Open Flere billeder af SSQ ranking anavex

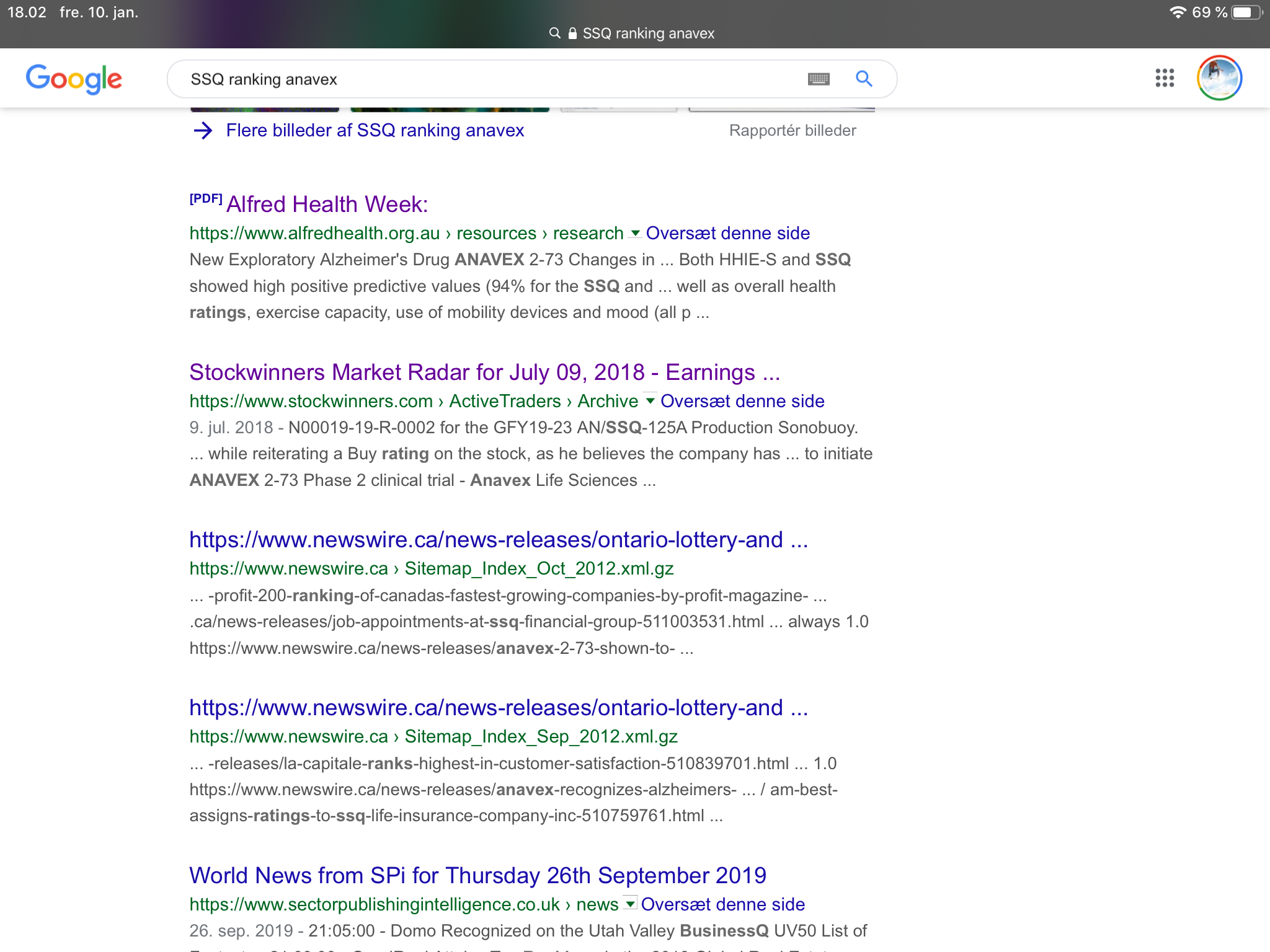pos(375,131)
